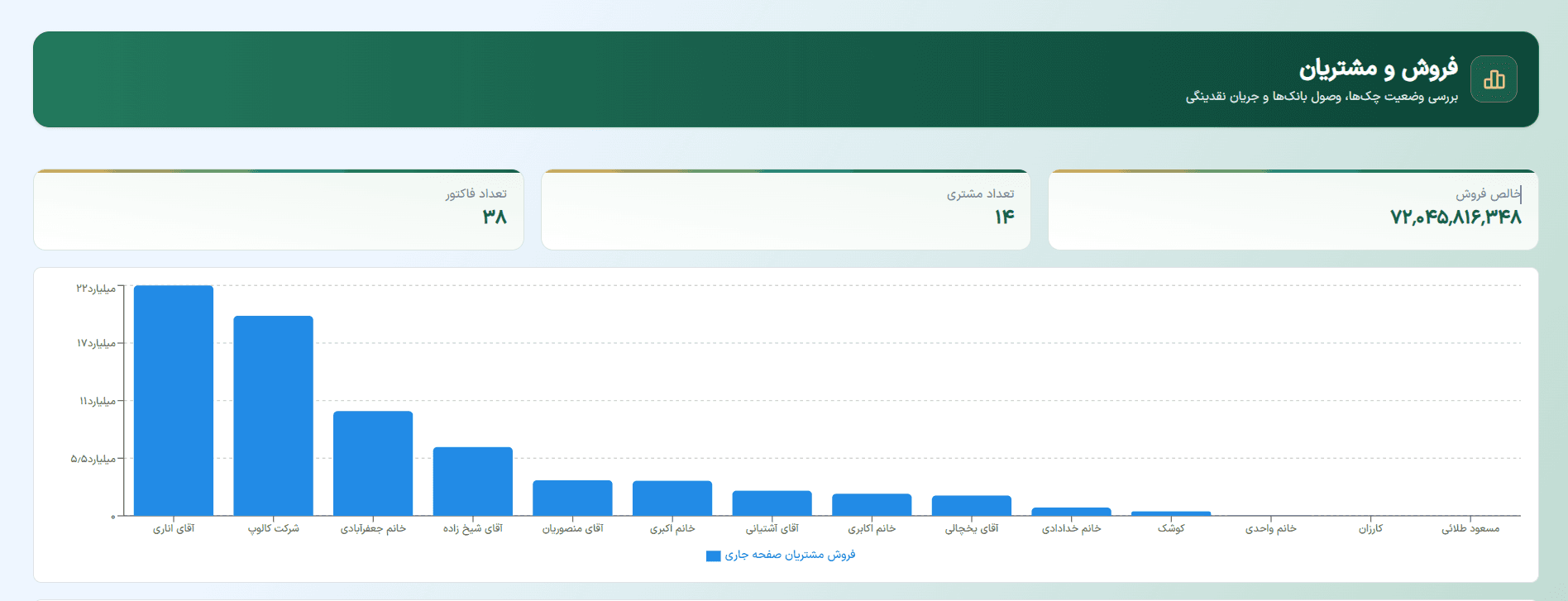Click the card label "تعداد فاکتور"
Image resolution: width=1568 pixels, height=601 pixels.
[x=476, y=193]
